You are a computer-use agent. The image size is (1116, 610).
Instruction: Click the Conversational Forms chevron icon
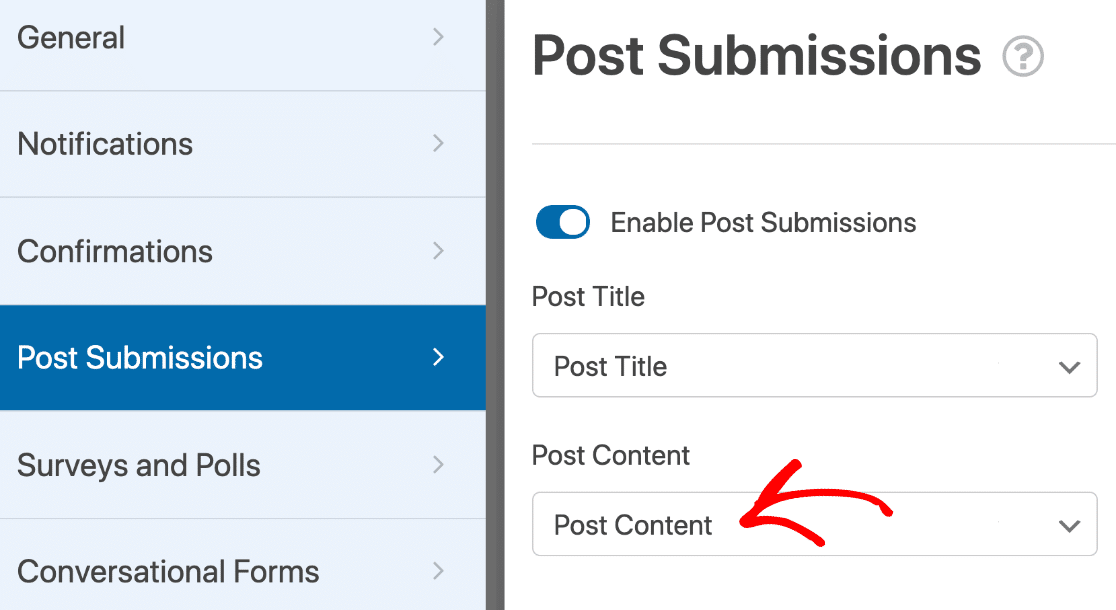(438, 571)
